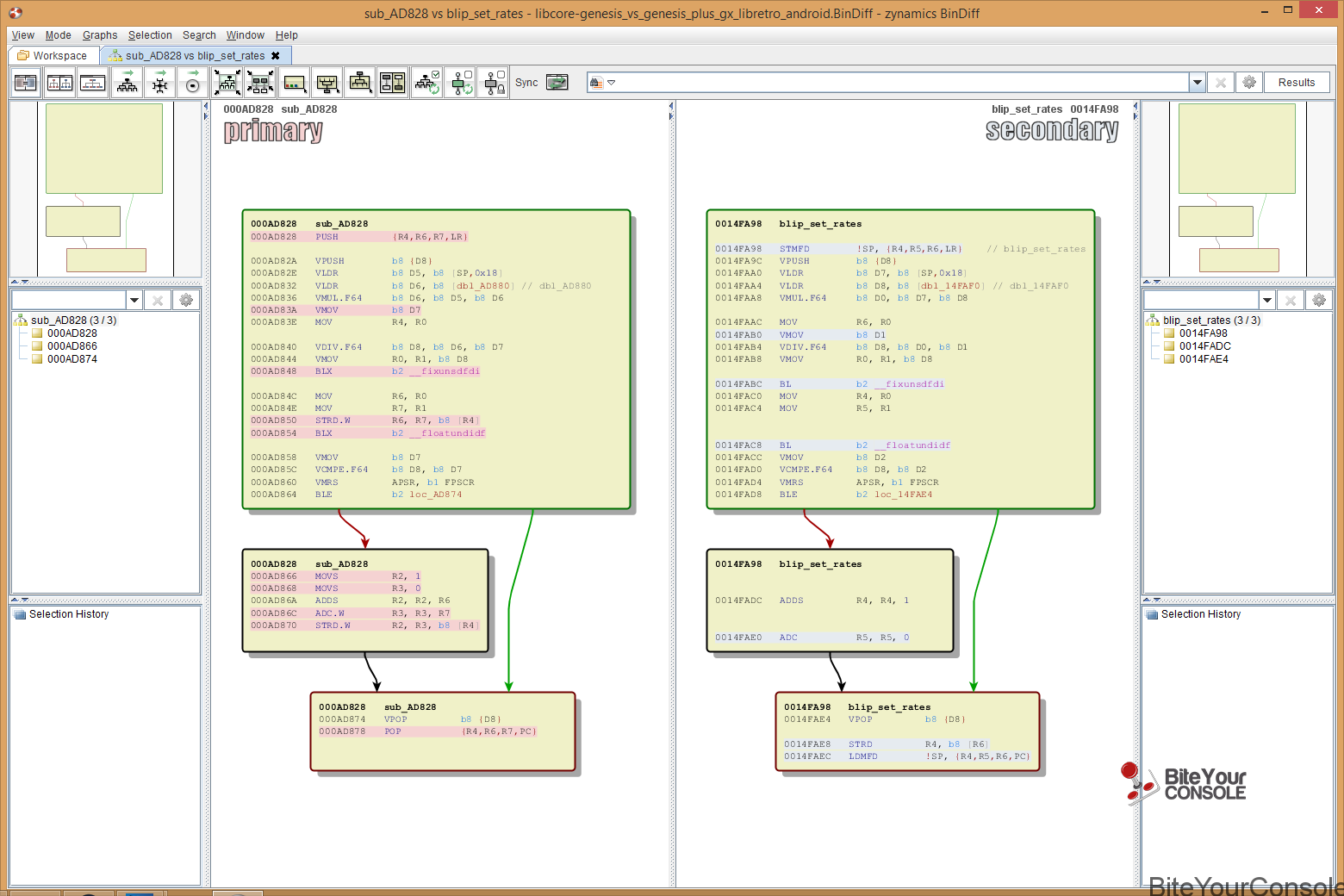The height and width of the screenshot is (896, 1344).
Task: Open the Help menu
Action: (x=287, y=35)
